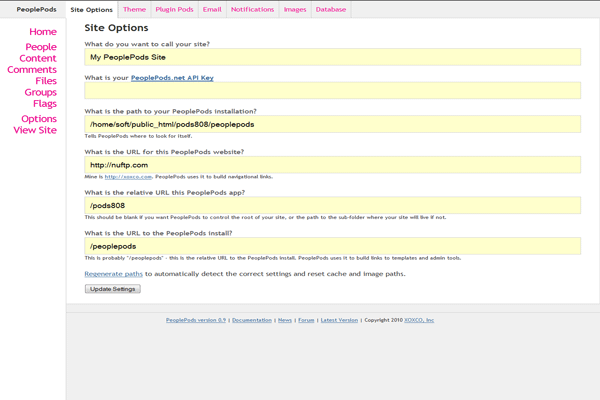Open the Theme tab
600x400 pixels.
click(x=134, y=9)
